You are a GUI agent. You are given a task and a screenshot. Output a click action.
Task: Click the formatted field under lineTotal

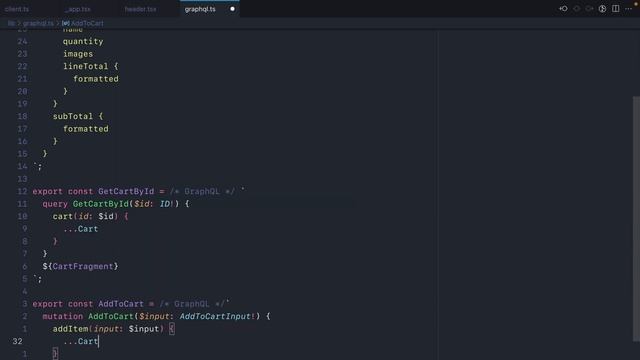pos(96,79)
